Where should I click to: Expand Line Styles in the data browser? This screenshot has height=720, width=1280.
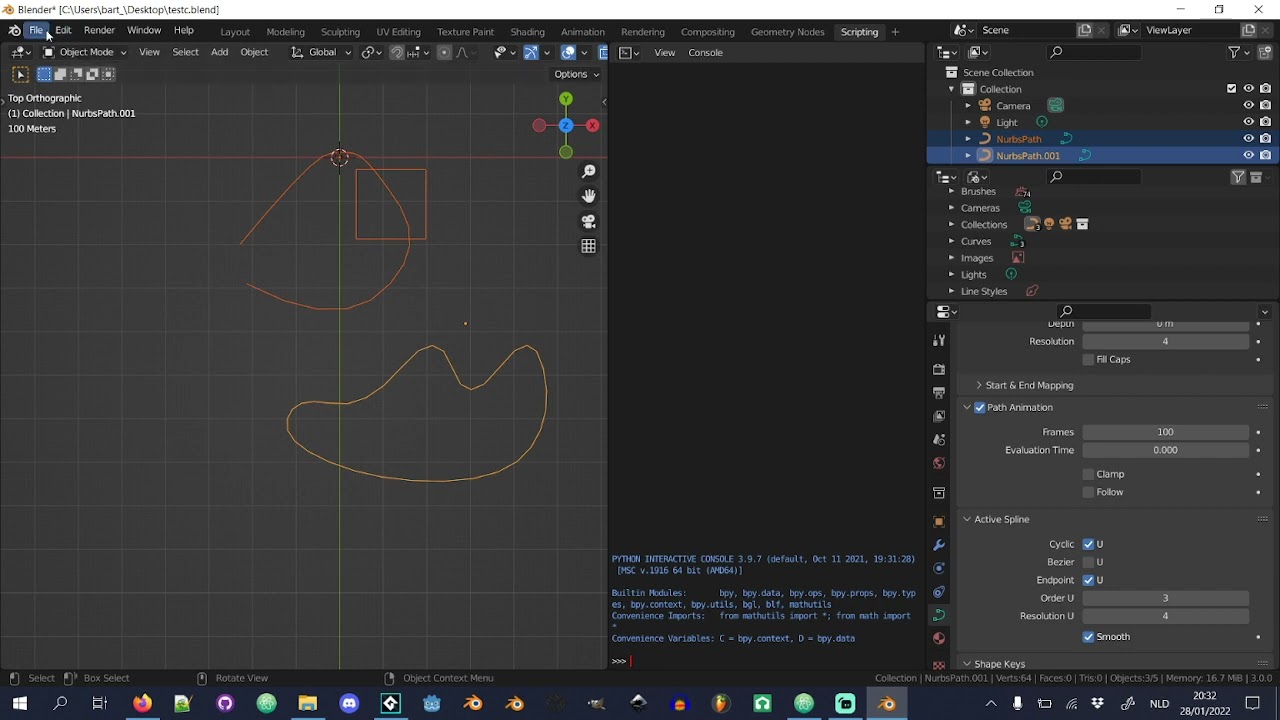pos(951,291)
